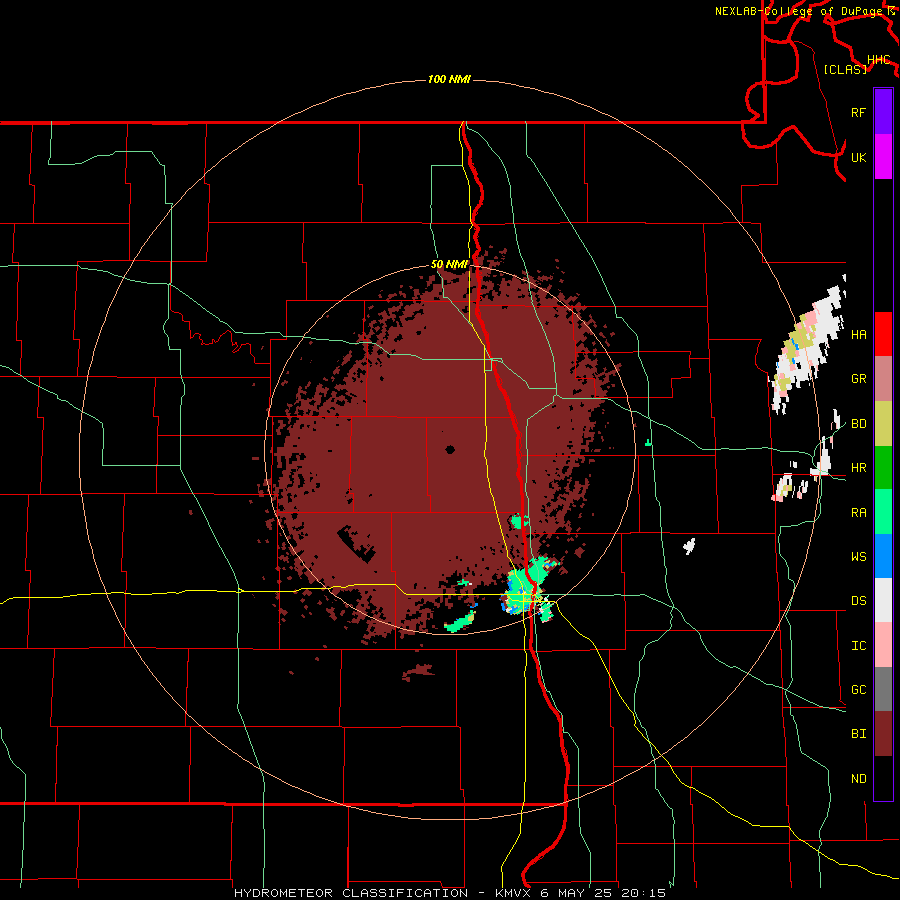Click the 'RF' legend label
The height and width of the screenshot is (900, 900).
pyautogui.click(x=858, y=112)
